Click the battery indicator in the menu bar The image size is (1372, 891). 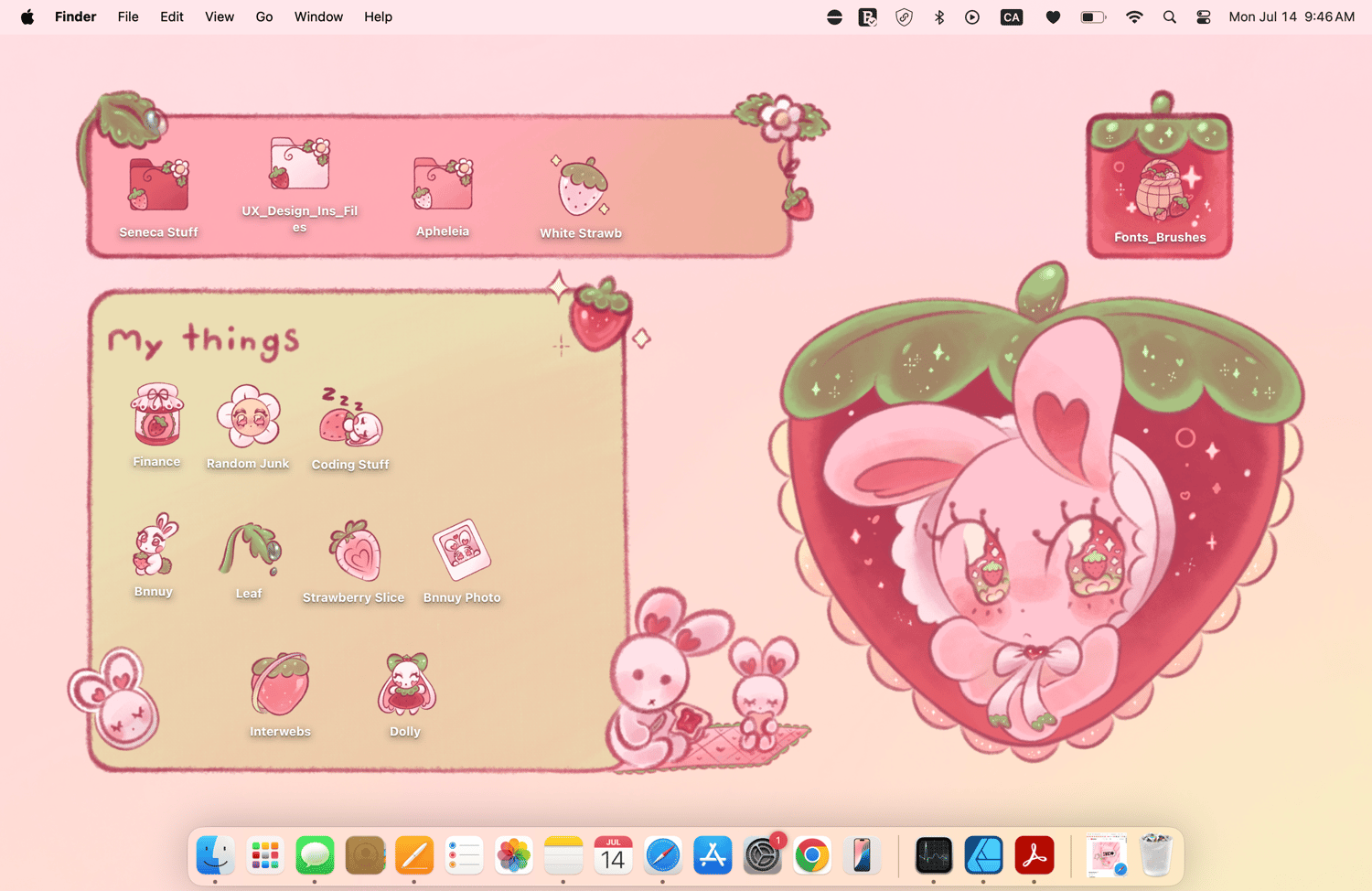pyautogui.click(x=1092, y=16)
